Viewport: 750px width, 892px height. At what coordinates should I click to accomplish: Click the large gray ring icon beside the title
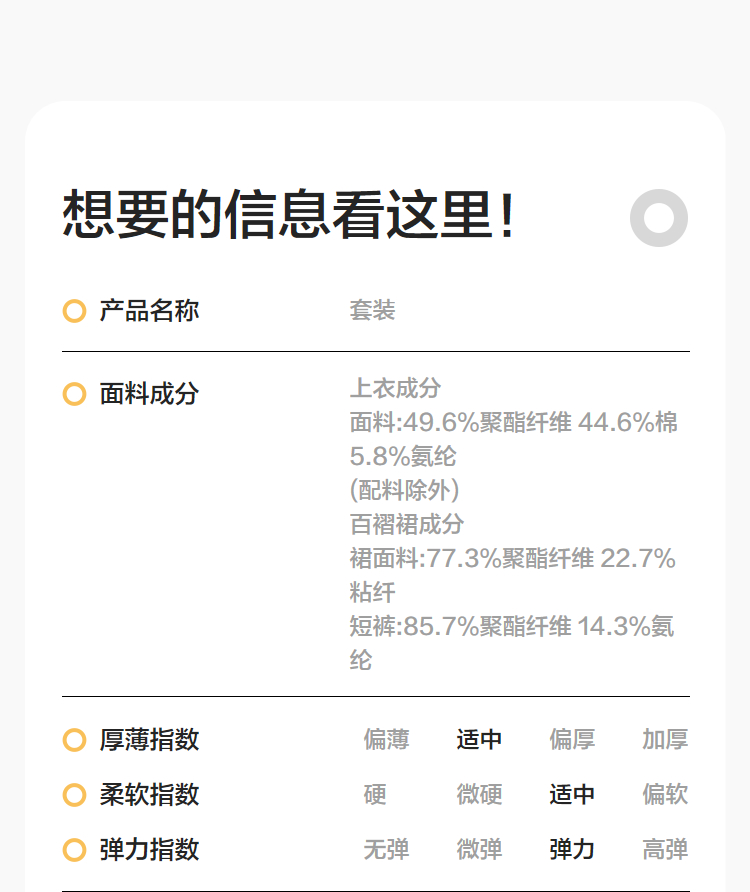point(659,217)
